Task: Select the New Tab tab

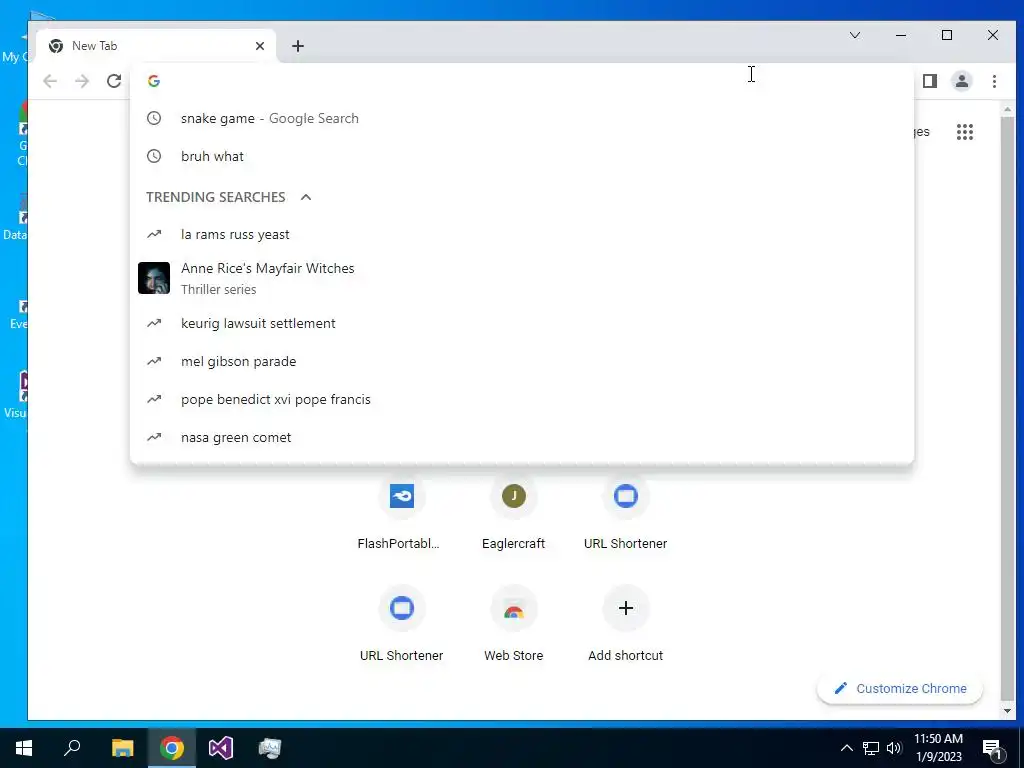Action: coord(156,46)
